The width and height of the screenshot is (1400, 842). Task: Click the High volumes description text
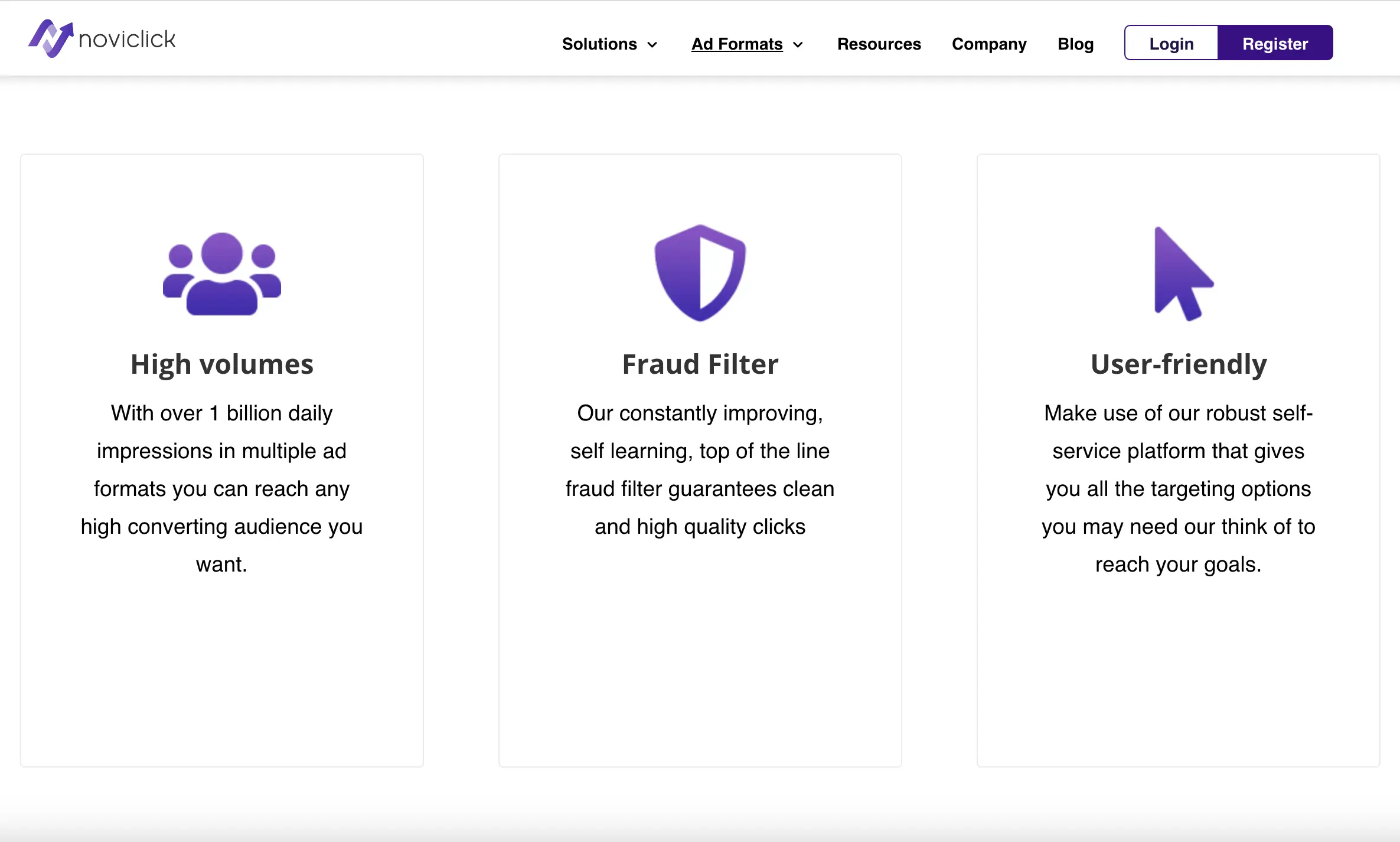click(x=222, y=488)
